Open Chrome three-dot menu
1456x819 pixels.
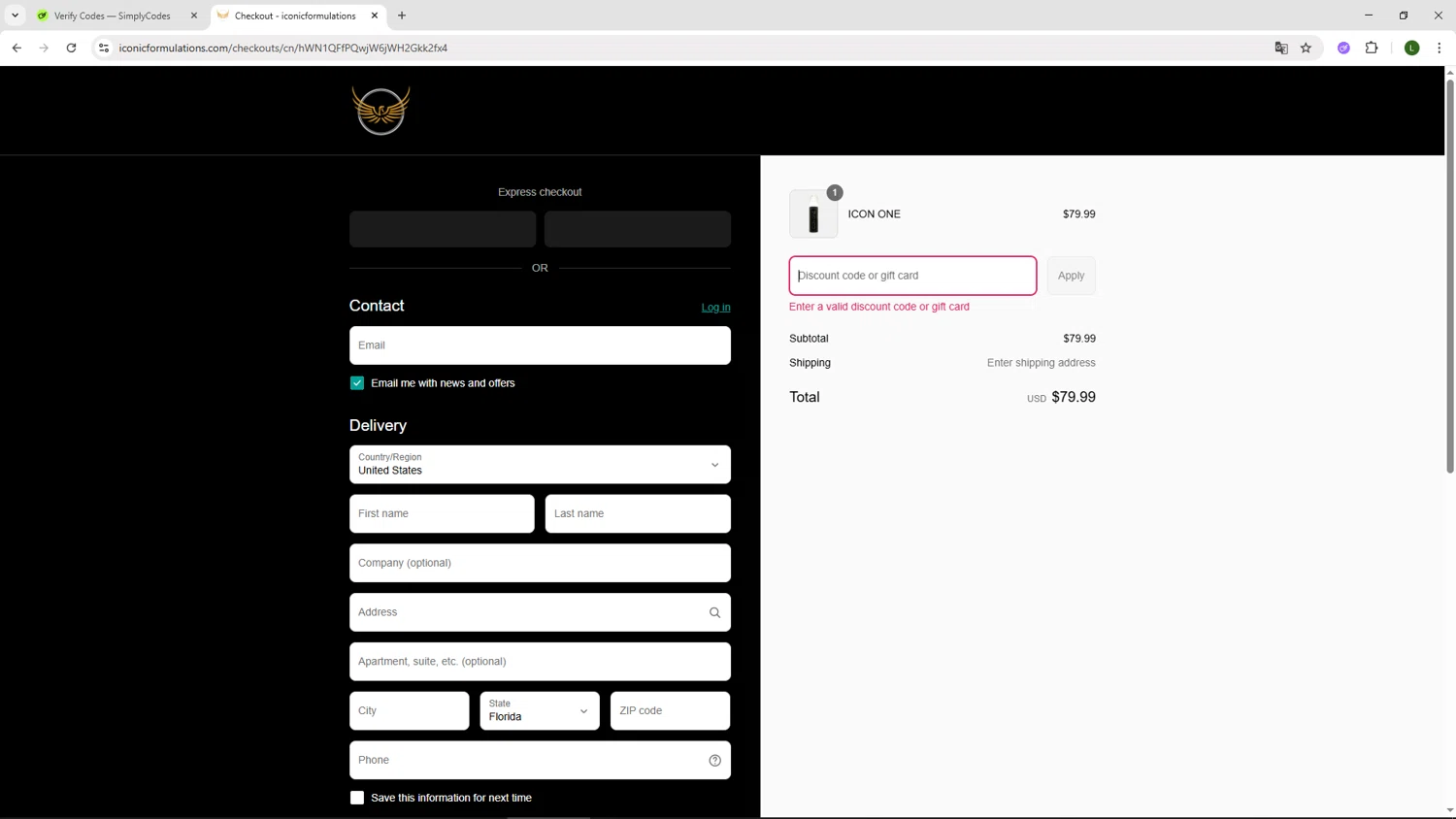1439,48
